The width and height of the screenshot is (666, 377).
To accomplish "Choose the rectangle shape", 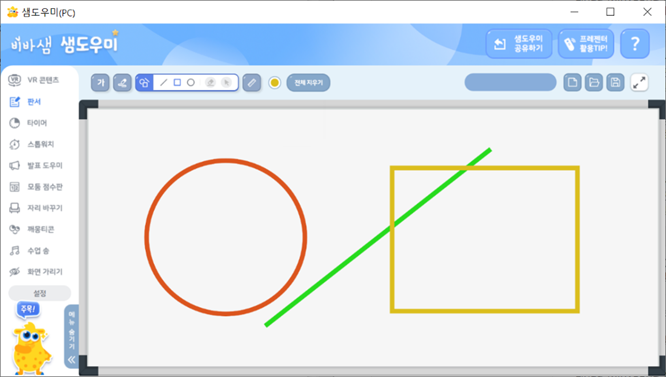I will point(177,82).
